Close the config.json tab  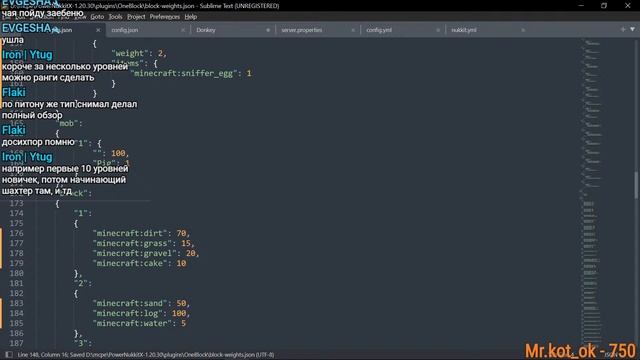coord(183,30)
